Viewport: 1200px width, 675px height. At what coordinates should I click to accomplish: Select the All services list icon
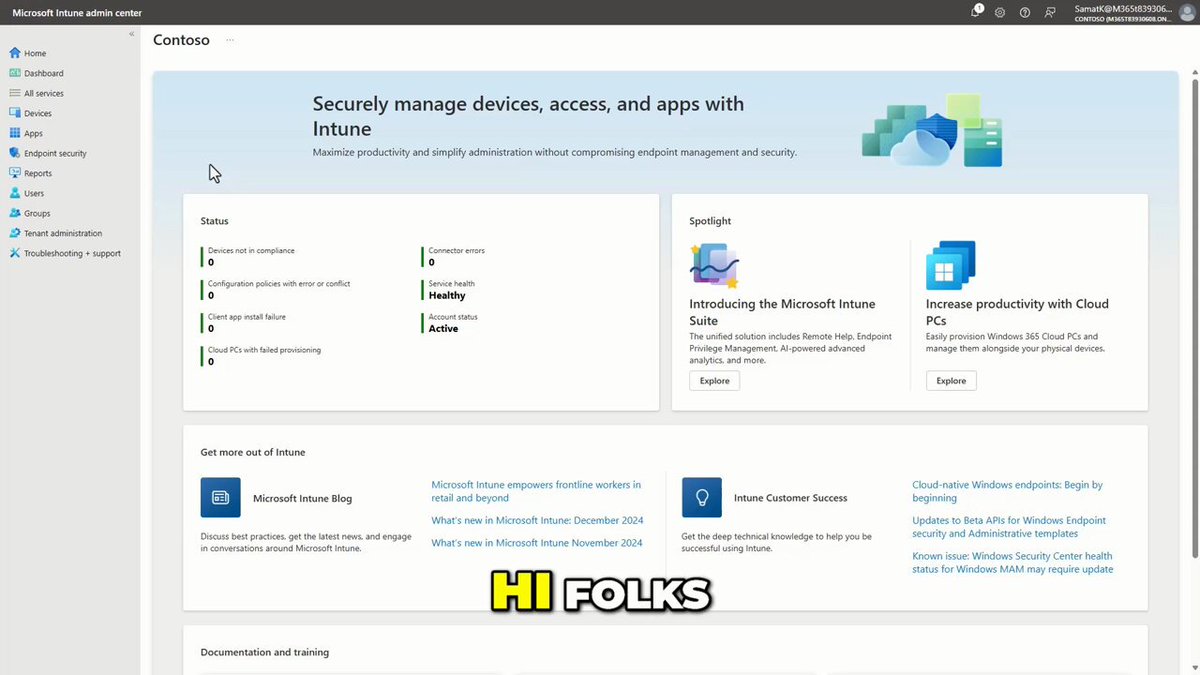15,93
